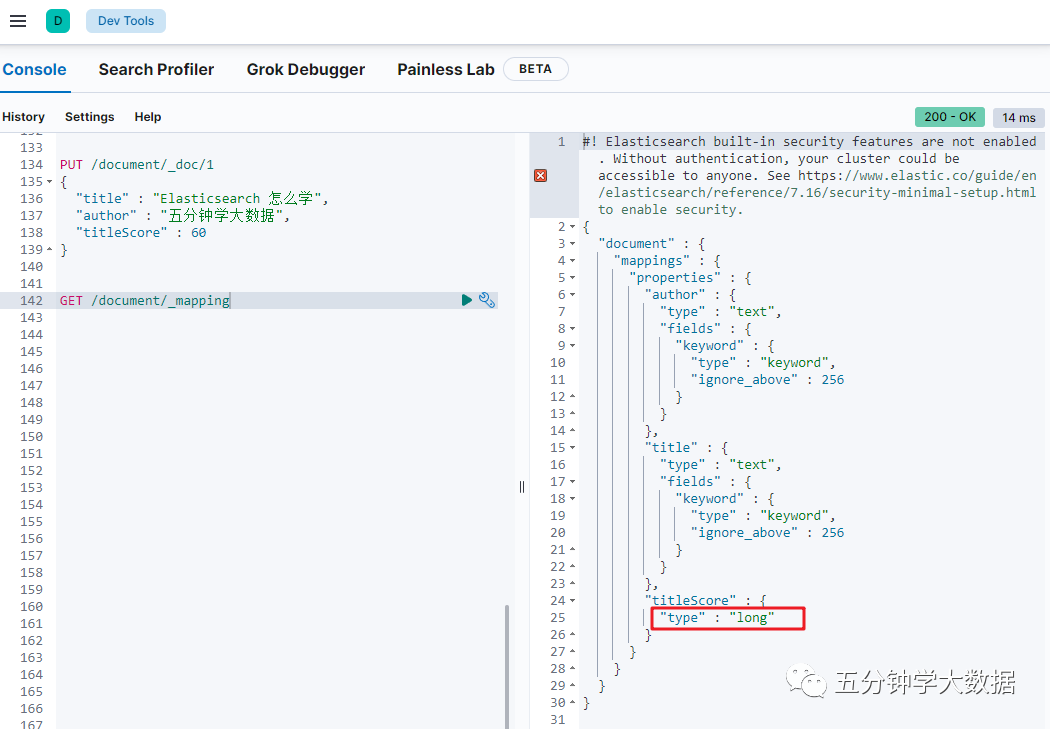Open the hamburger navigation menu
Image resolution: width=1050 pixels, height=729 pixels.
pos(17,21)
